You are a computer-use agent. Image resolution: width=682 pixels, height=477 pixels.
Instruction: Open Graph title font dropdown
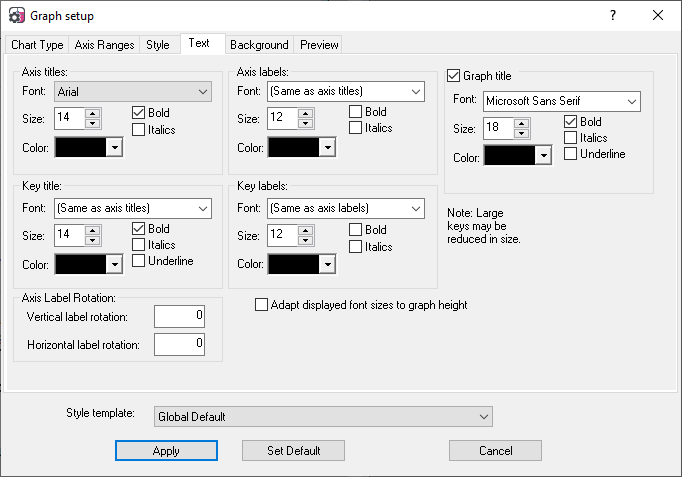click(x=562, y=101)
